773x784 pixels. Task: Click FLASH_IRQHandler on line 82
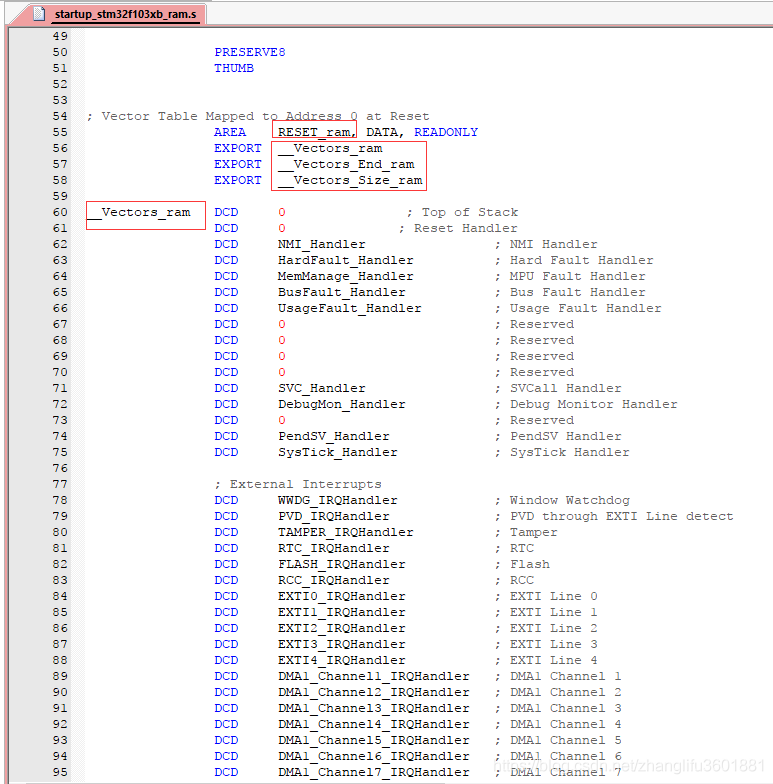click(342, 564)
